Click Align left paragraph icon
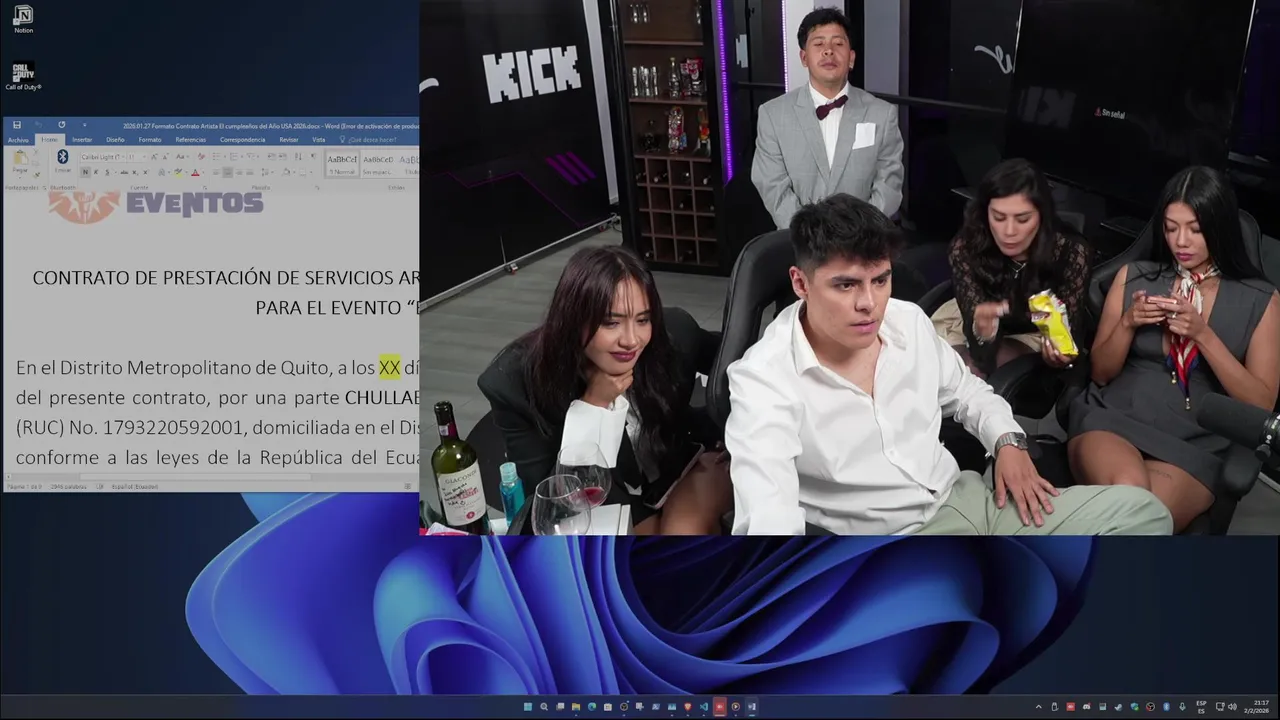 216,172
